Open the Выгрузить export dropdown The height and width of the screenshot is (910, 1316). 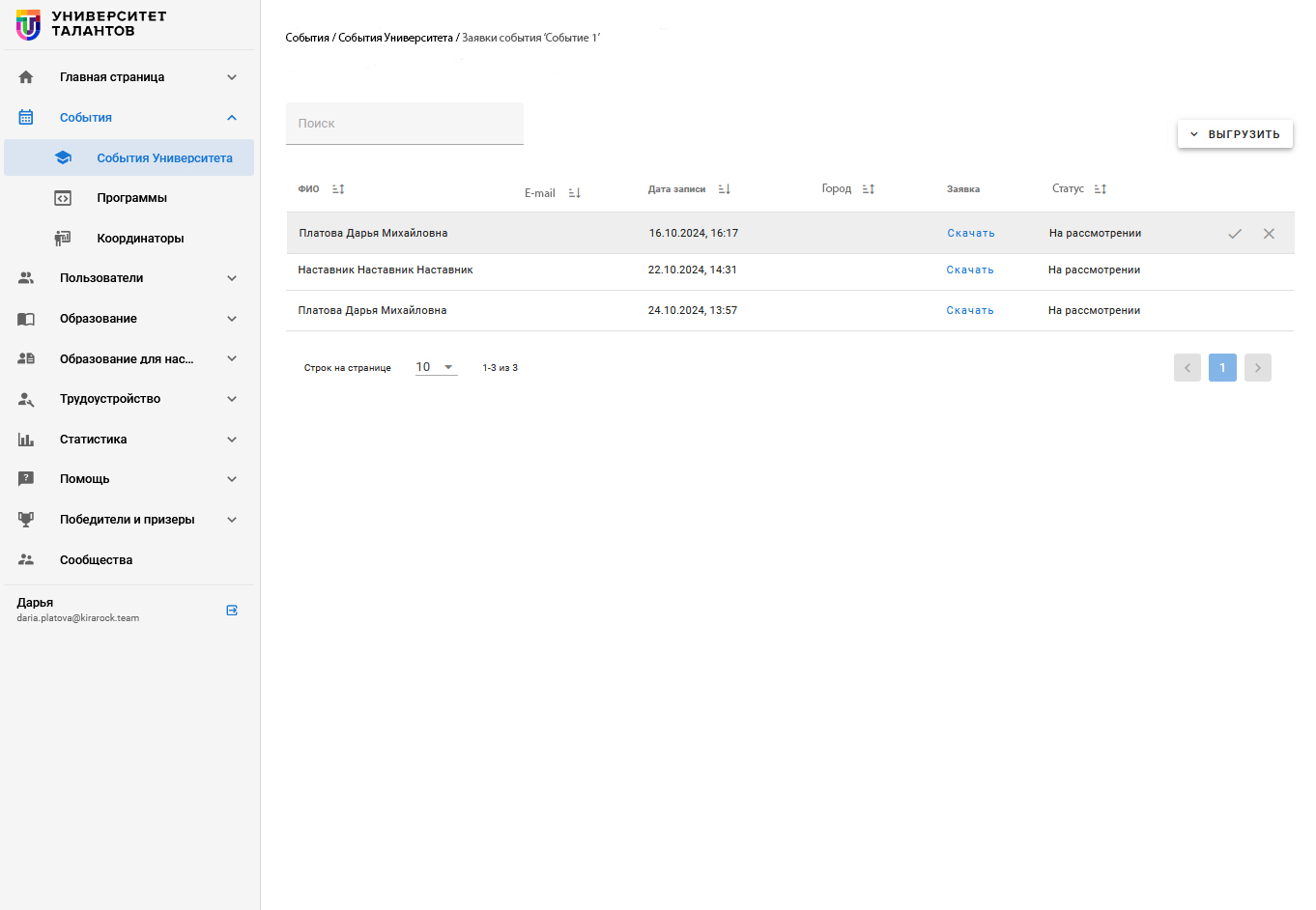coord(1235,134)
